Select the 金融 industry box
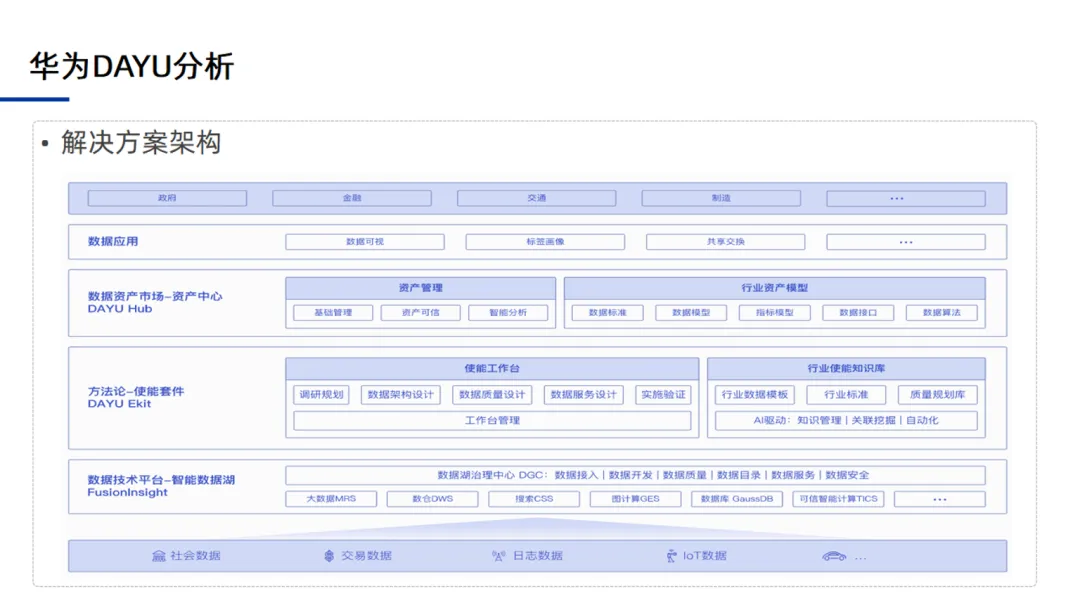The height and width of the screenshot is (608, 1080). click(x=352, y=198)
